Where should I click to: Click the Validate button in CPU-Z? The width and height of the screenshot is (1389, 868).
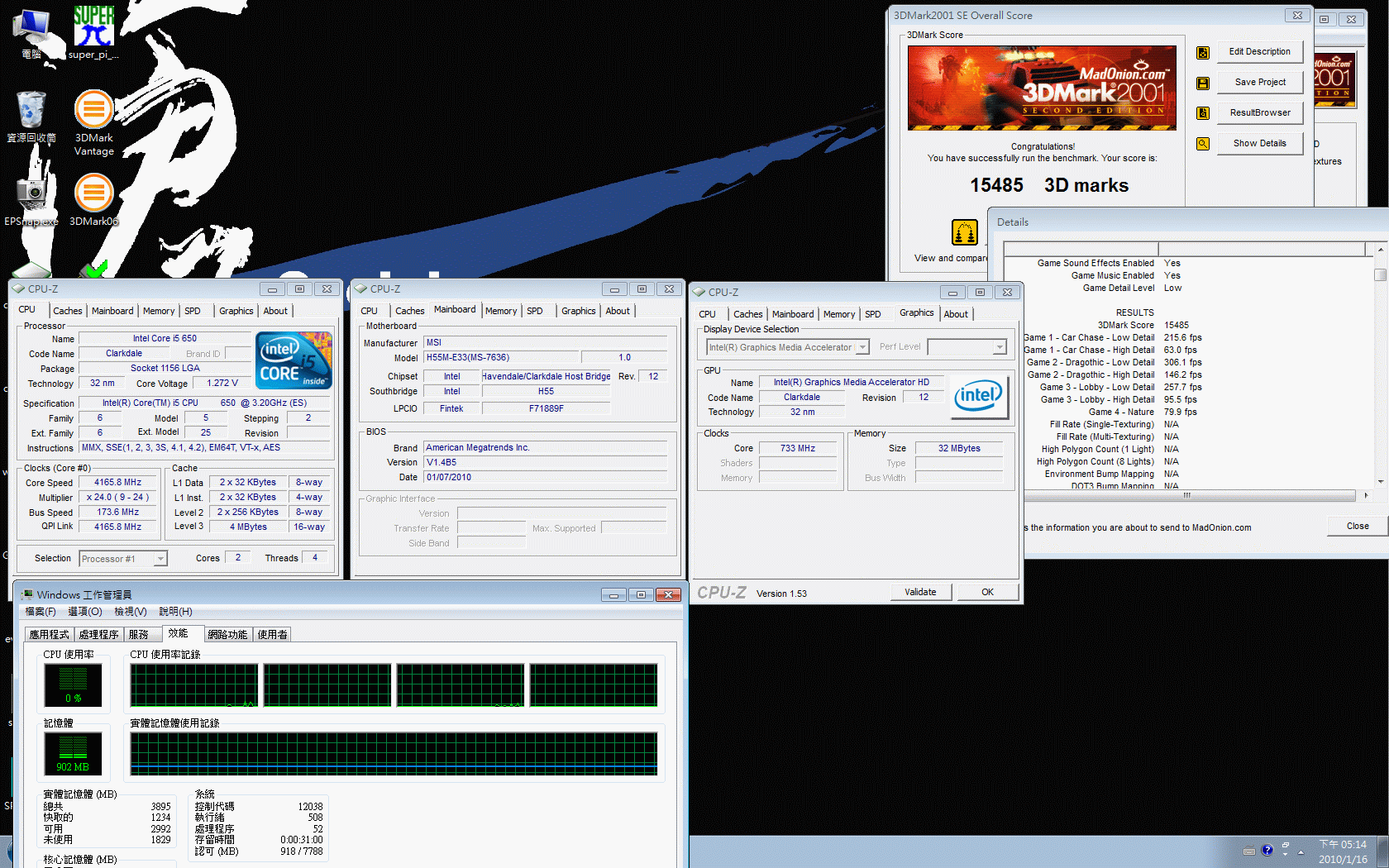point(920,593)
